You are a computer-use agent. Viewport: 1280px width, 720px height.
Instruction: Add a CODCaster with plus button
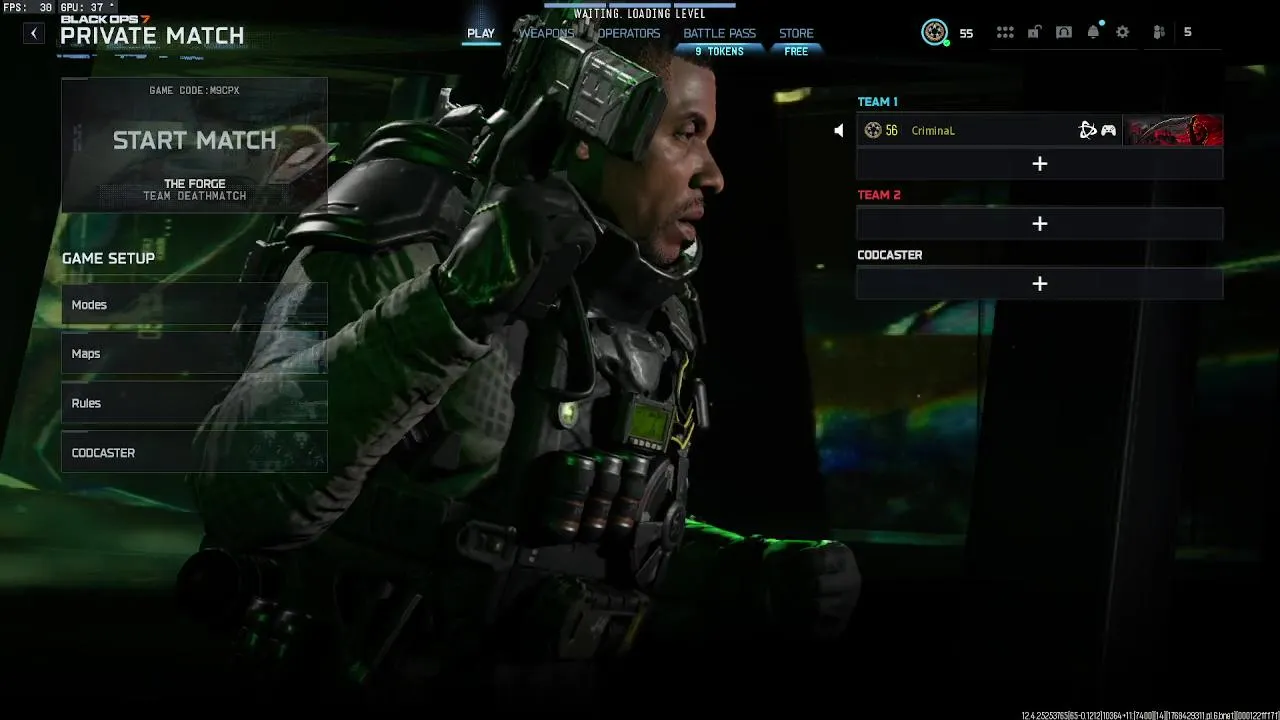[1040, 284]
